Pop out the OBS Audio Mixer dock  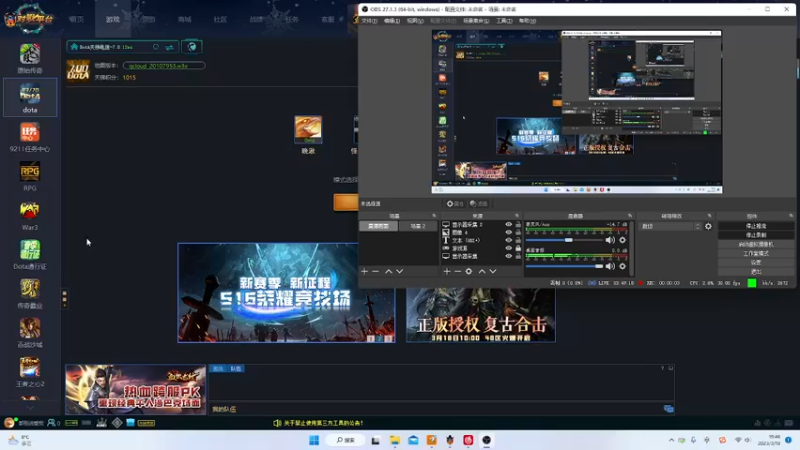pos(630,216)
